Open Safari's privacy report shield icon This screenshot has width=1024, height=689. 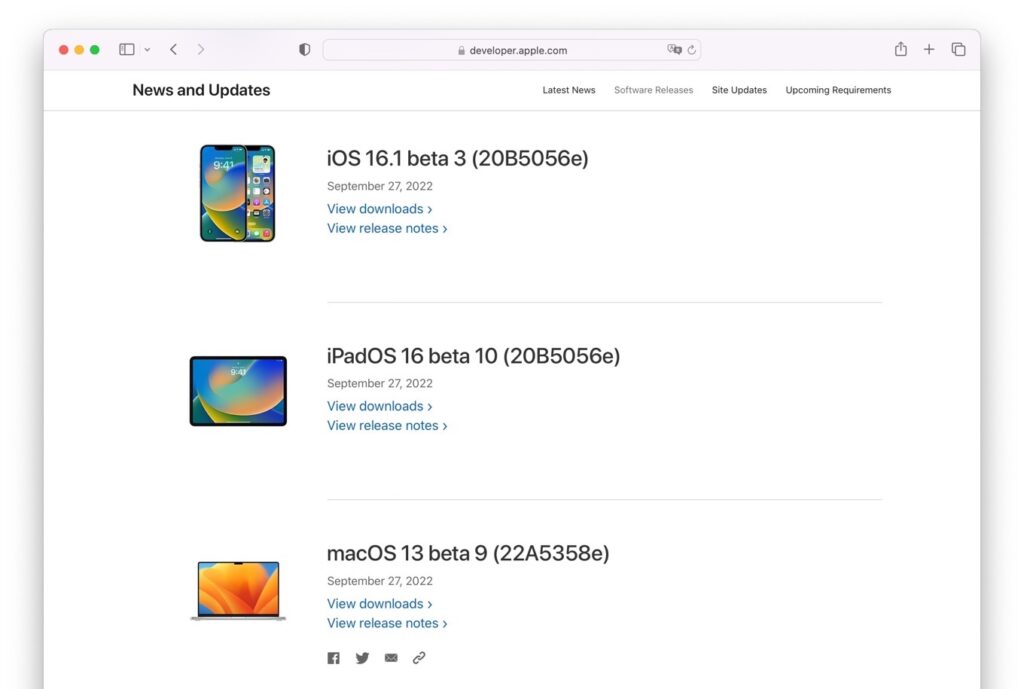click(304, 48)
